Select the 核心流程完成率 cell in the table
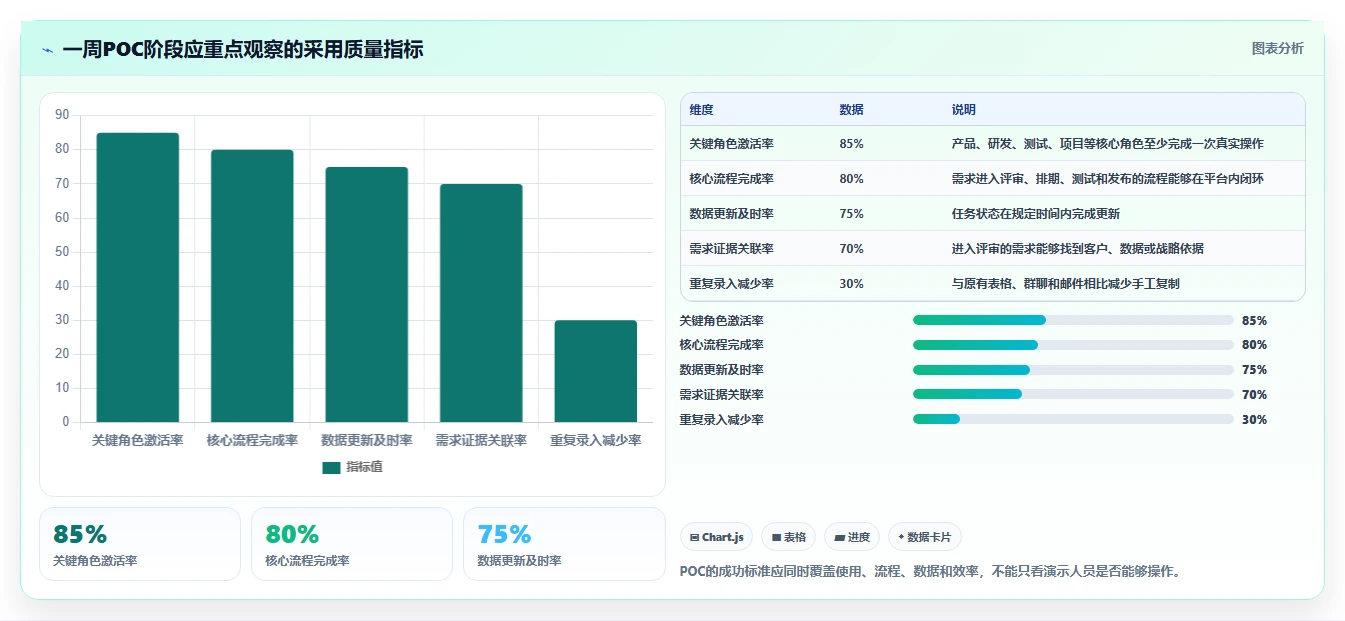This screenshot has width=1345, height=621. tap(731, 179)
